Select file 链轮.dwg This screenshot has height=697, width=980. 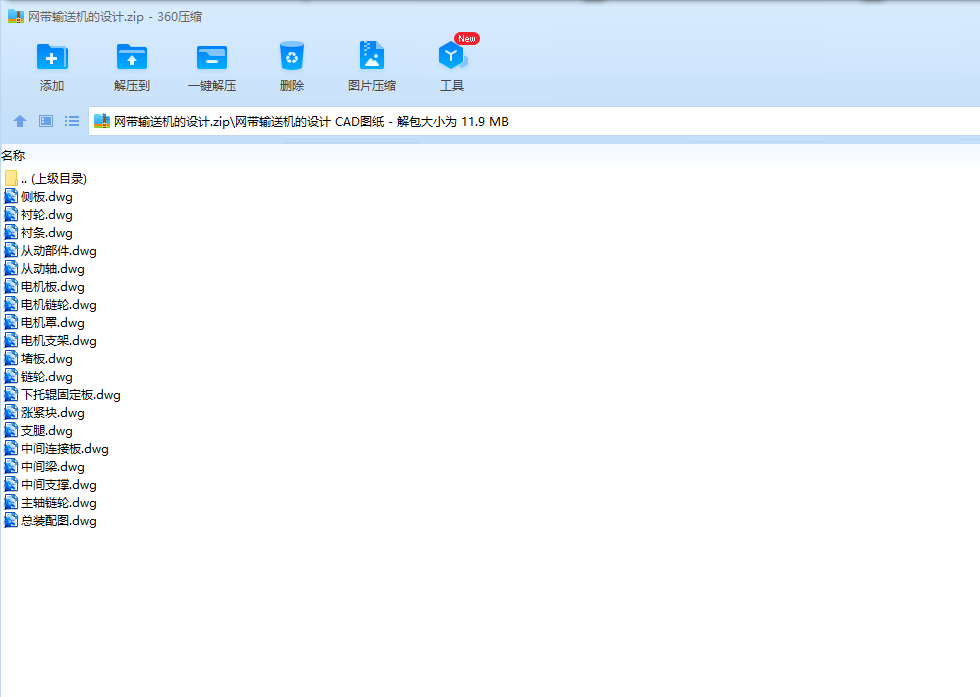(x=39, y=377)
